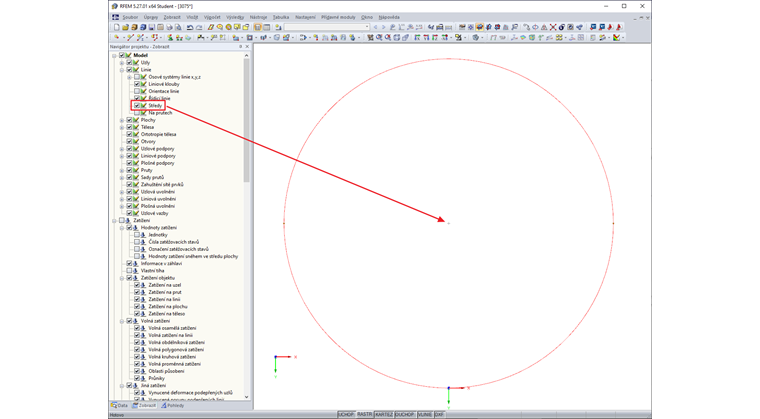Click the triangle warning-shaped toolbar icon

(544, 27)
